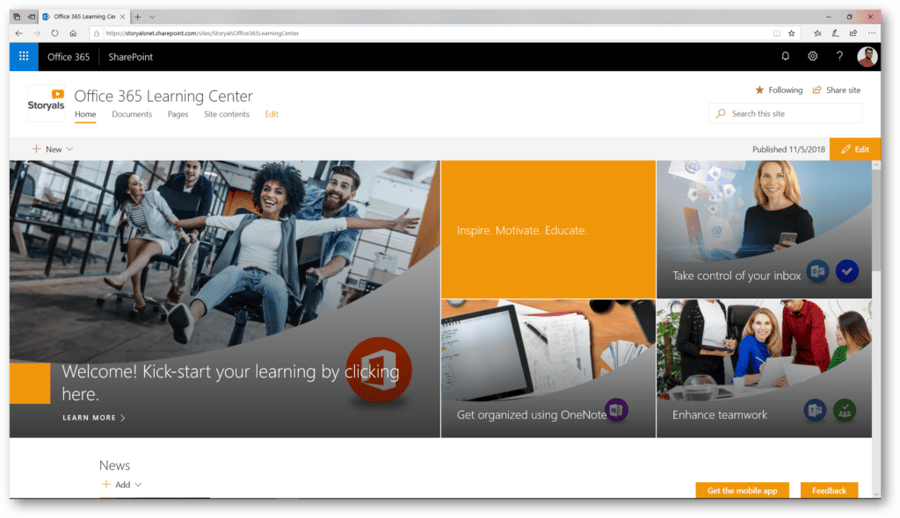Open the Office 365 link in suite bar
The width and height of the screenshot is (900, 518).
[68, 57]
